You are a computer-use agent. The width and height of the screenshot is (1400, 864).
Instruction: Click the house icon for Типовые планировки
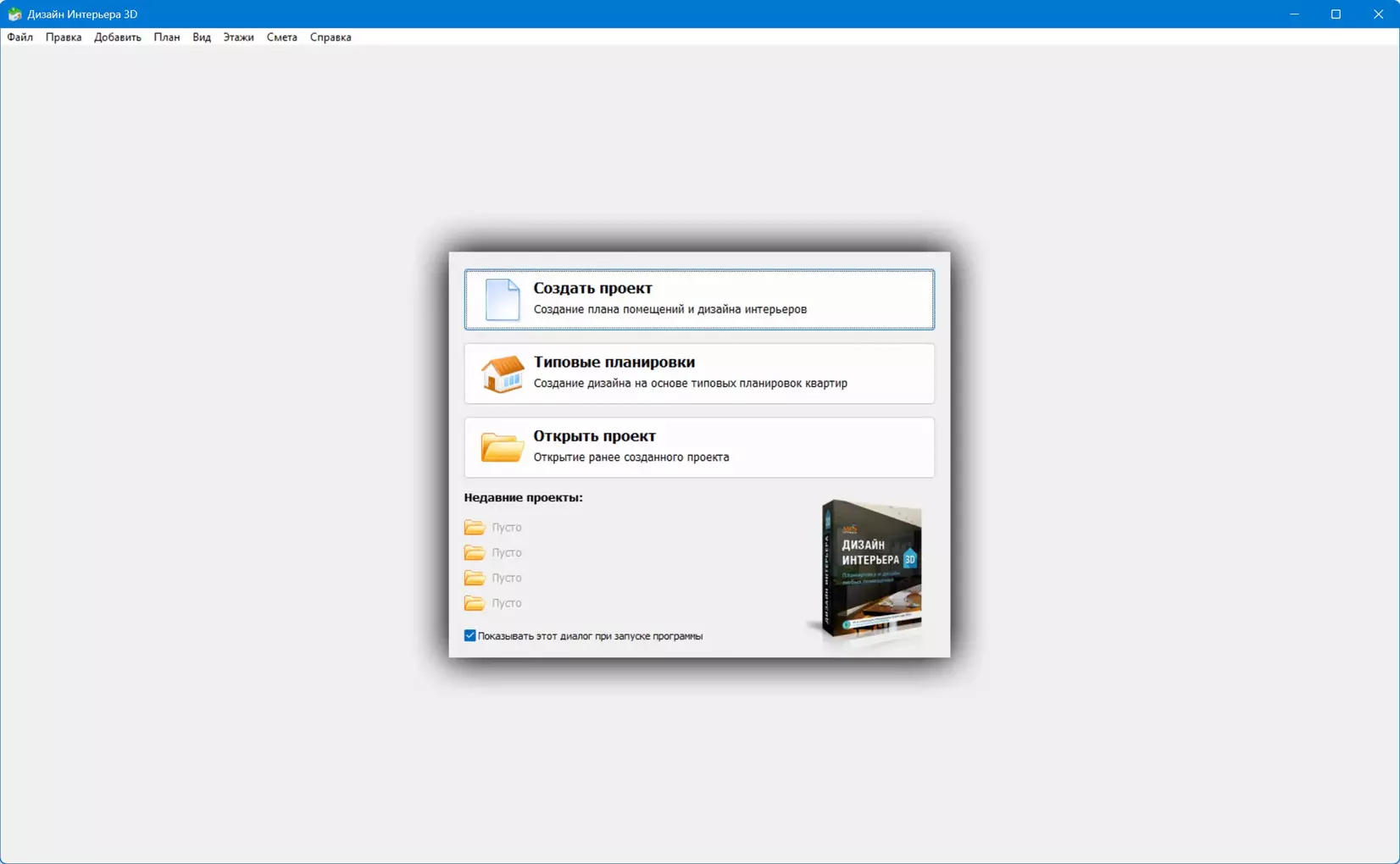pyautogui.click(x=502, y=374)
